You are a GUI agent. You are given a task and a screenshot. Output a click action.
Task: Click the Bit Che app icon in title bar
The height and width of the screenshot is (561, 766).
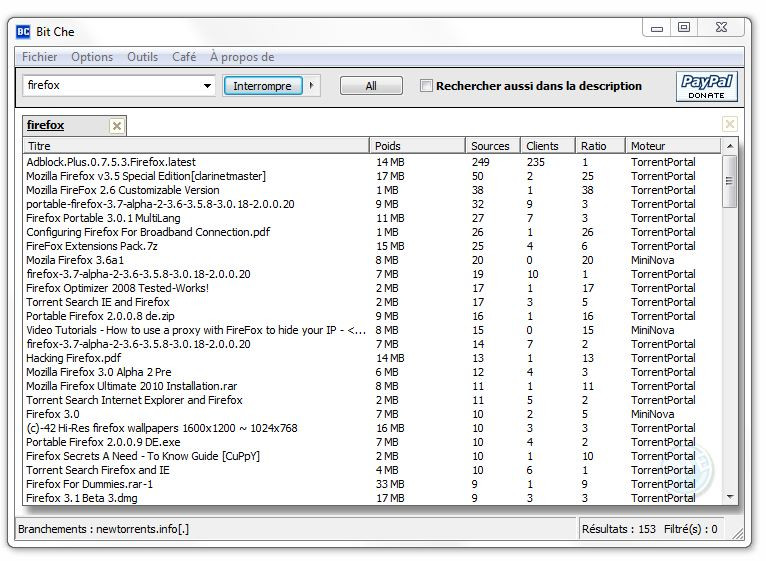pyautogui.click(x=23, y=32)
